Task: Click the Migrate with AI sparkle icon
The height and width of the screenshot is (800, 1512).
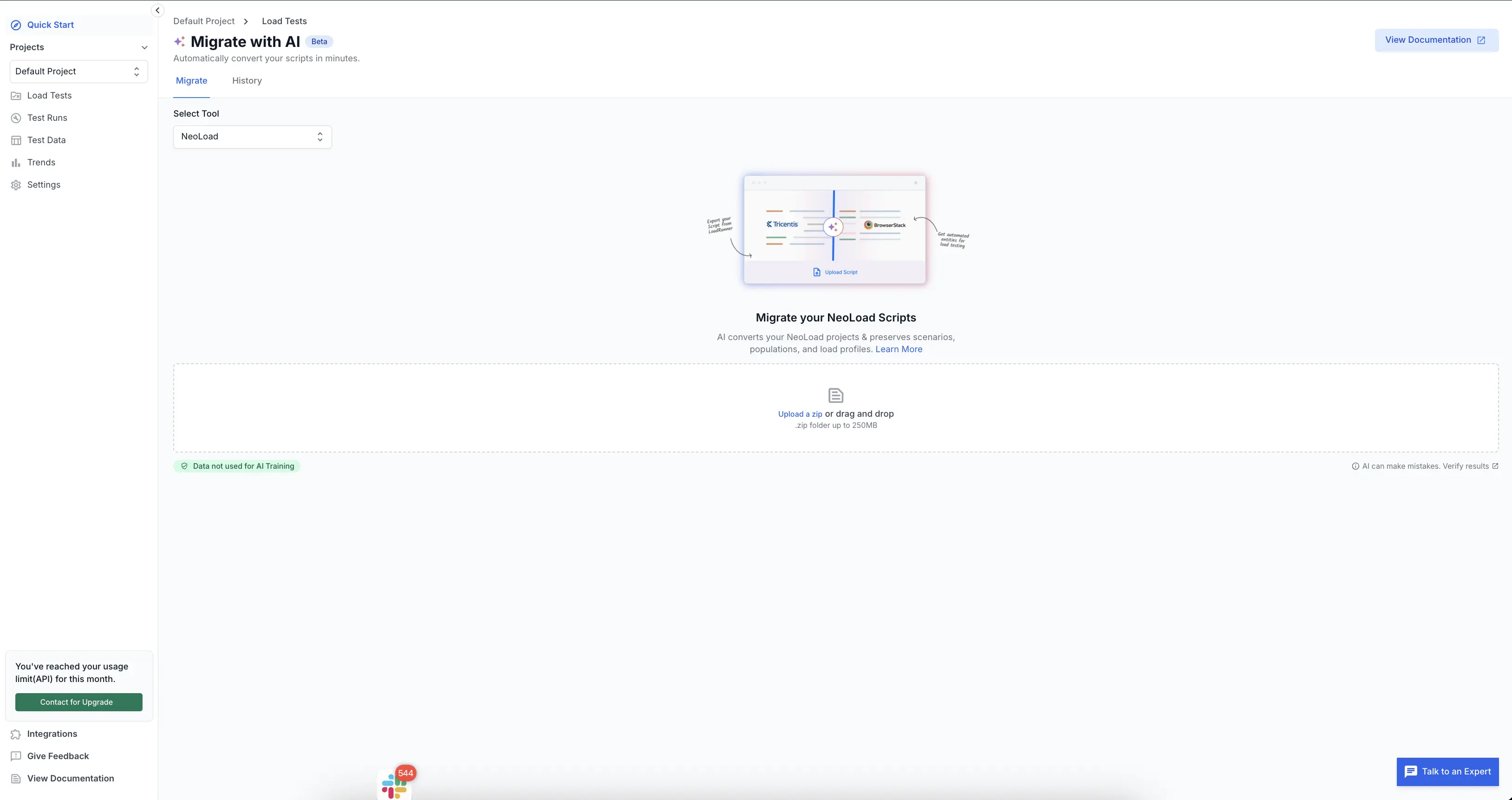Action: (x=180, y=42)
